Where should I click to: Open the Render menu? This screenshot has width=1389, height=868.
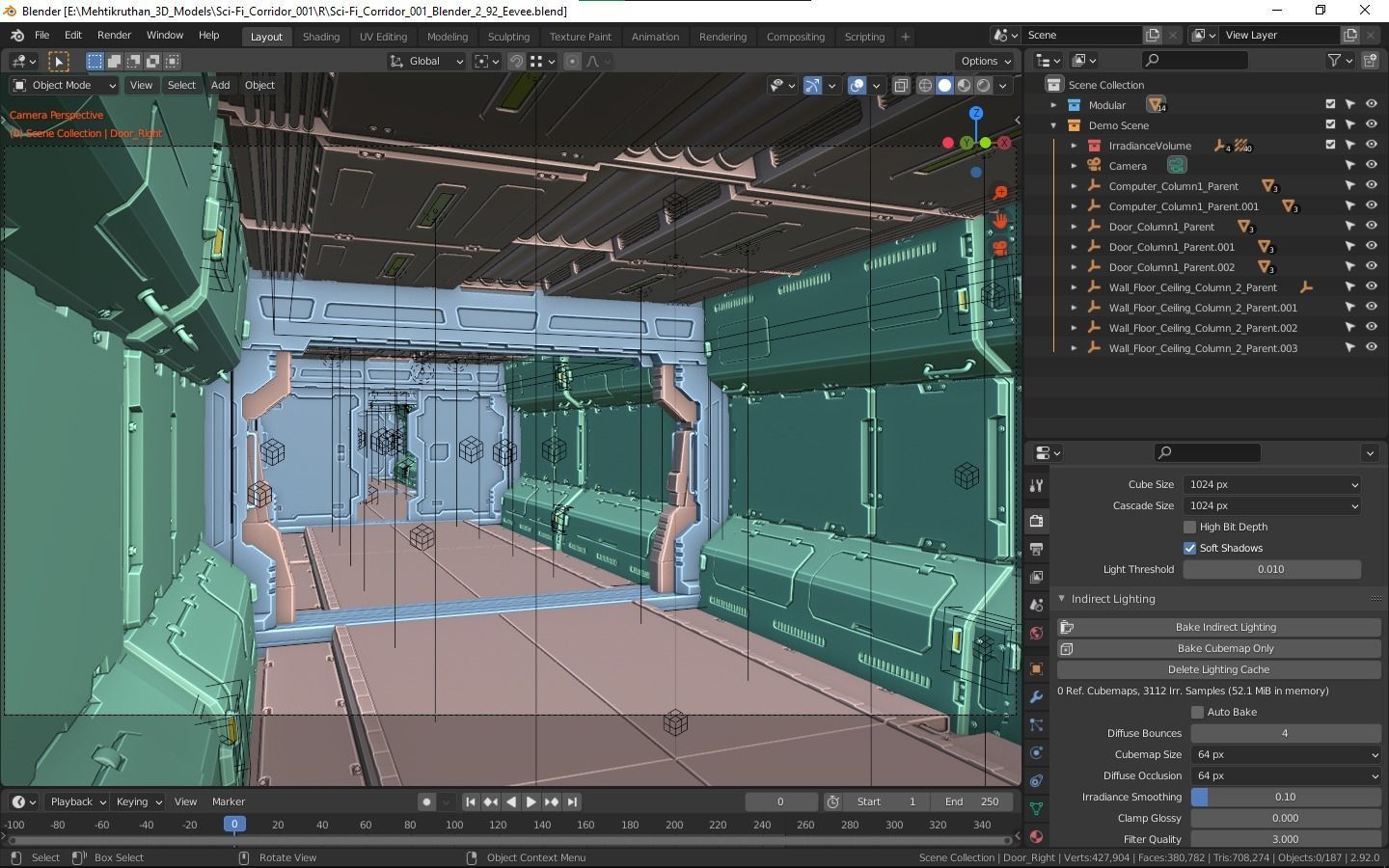[114, 35]
